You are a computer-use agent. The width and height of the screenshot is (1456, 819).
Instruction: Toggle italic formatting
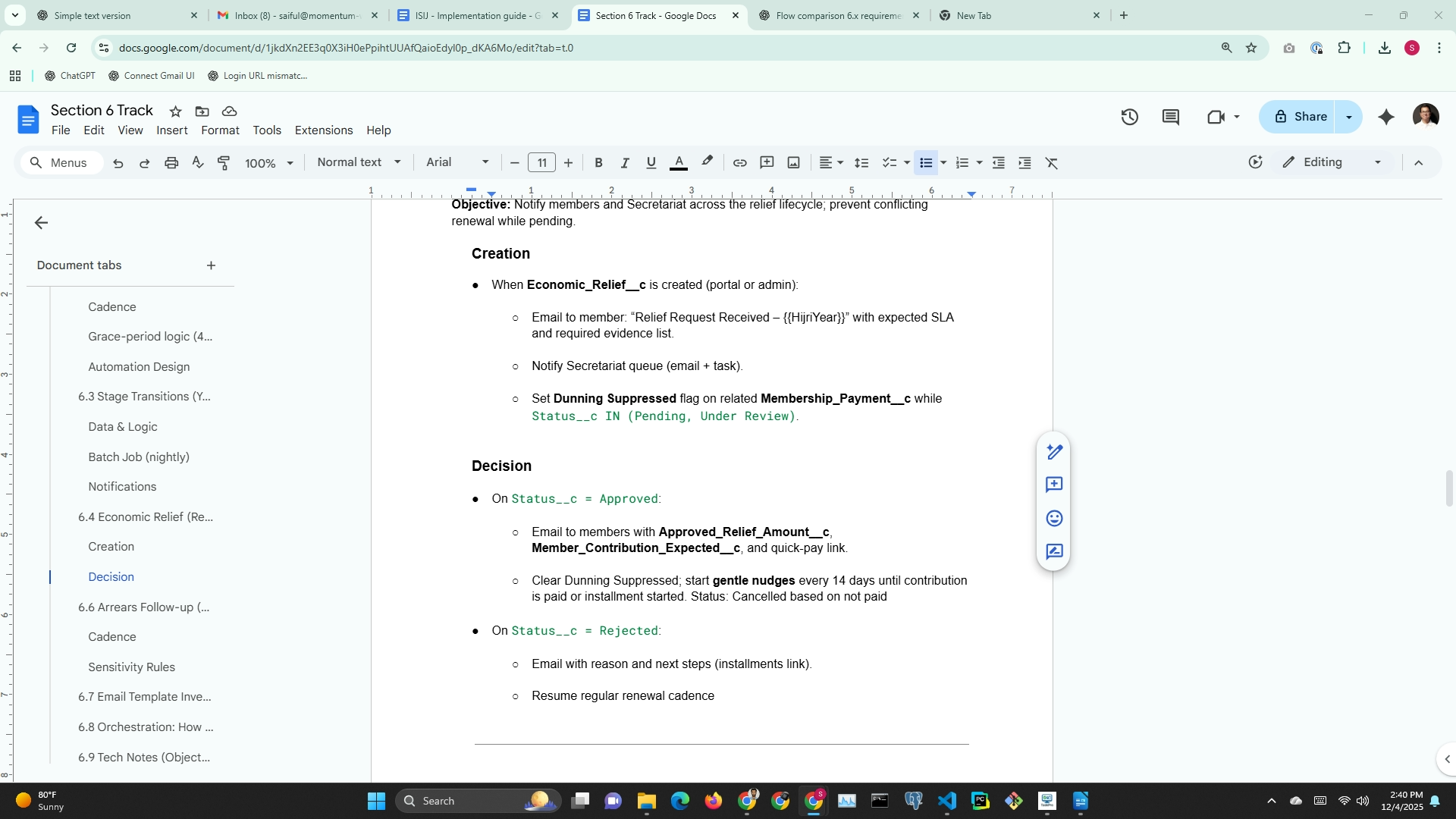coord(625,162)
